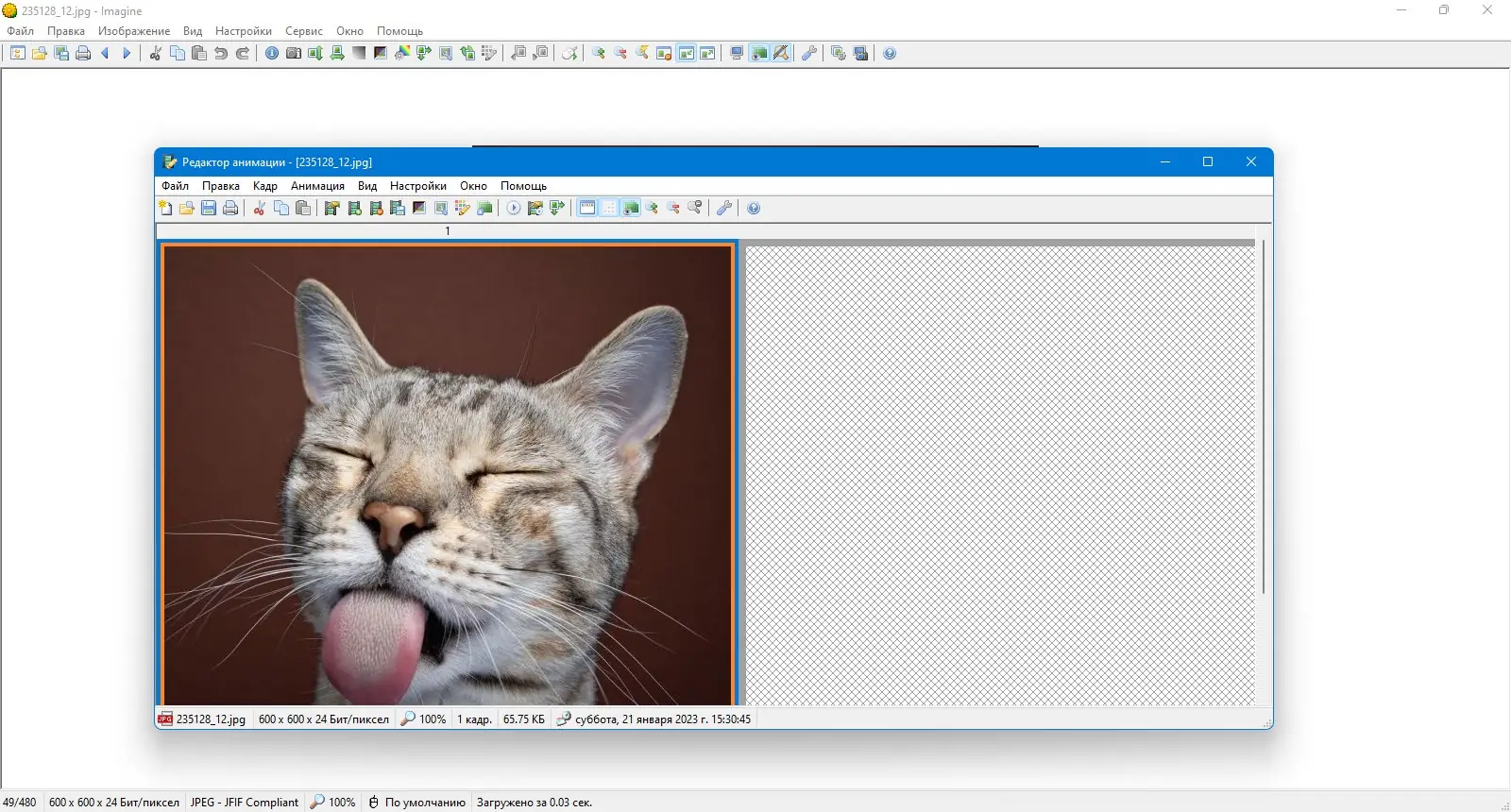The width and height of the screenshot is (1511, 812).
Task: Open help in the animation editor toolbar
Action: pyautogui.click(x=754, y=208)
